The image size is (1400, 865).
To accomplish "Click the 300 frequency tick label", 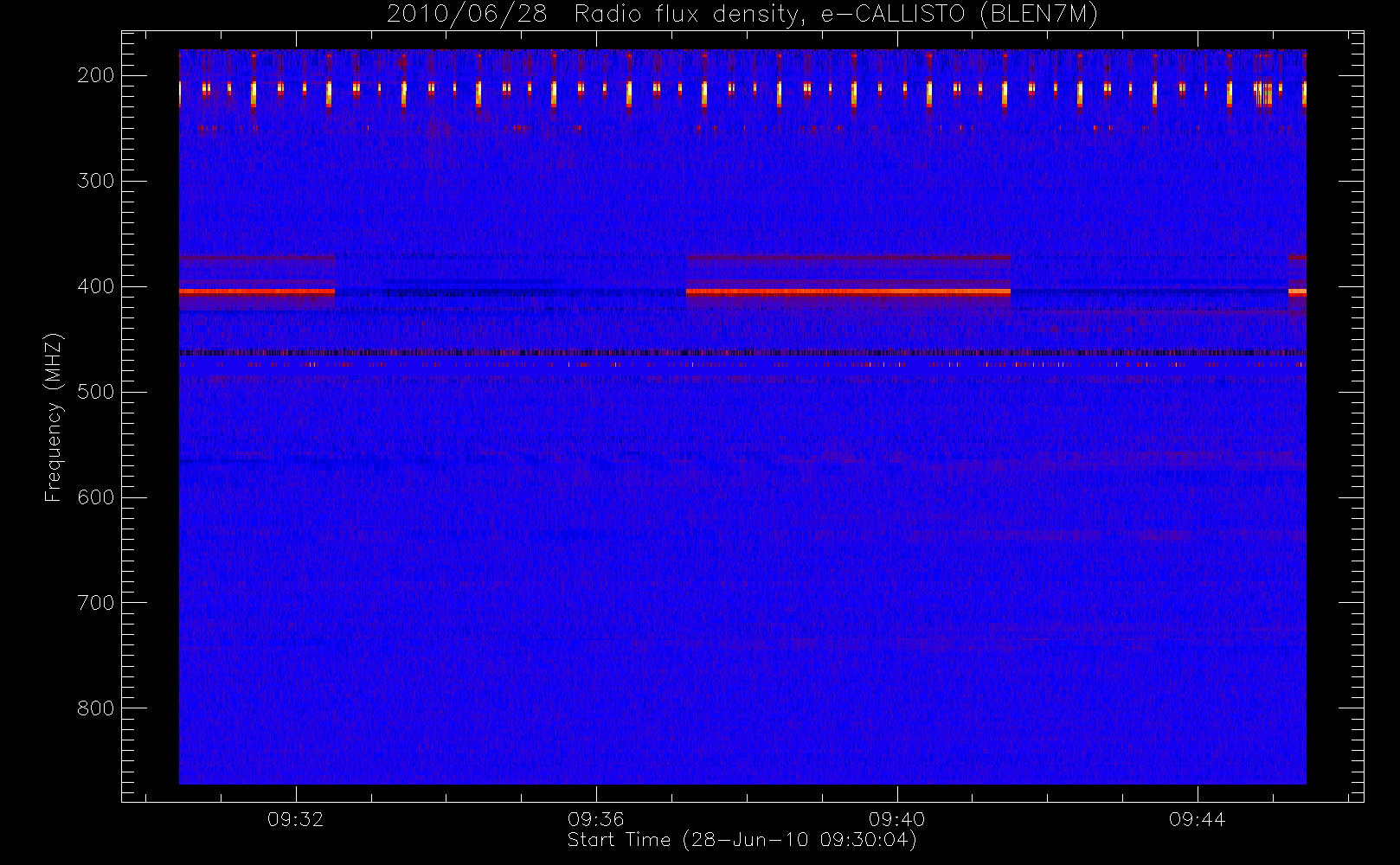I will (x=96, y=181).
